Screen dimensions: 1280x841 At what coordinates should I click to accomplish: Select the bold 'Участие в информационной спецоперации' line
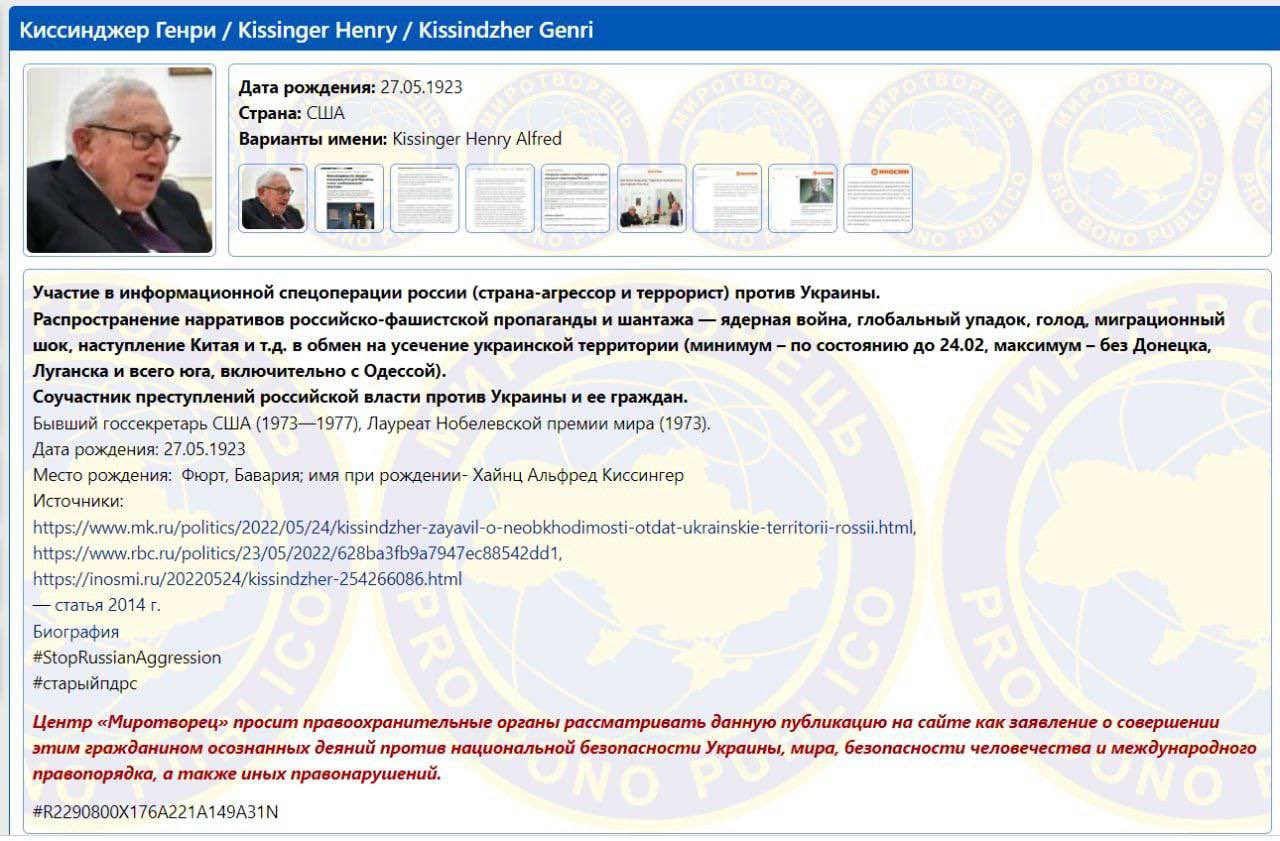pyautogui.click(x=456, y=293)
